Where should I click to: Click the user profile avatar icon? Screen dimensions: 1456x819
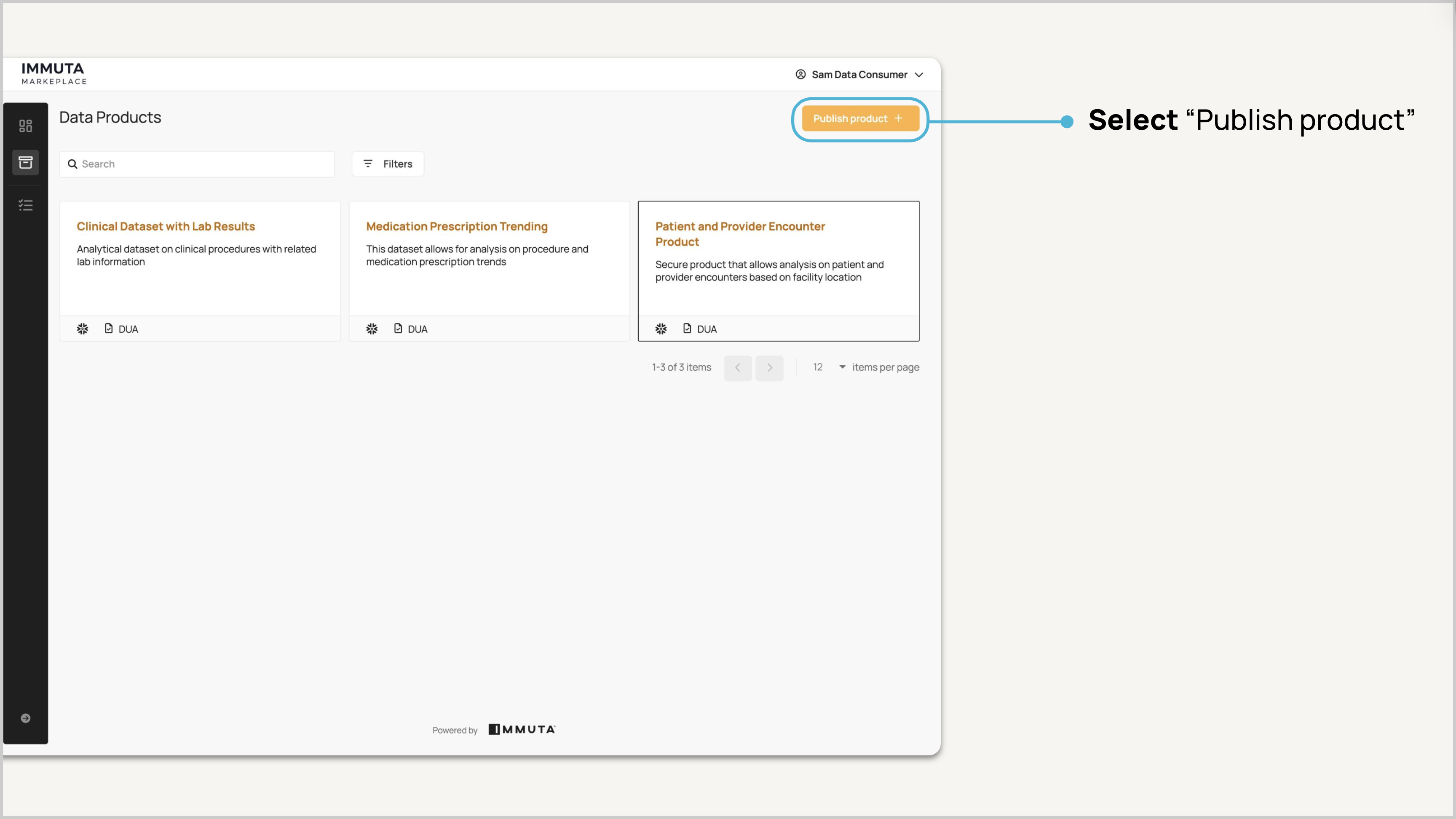click(x=800, y=75)
